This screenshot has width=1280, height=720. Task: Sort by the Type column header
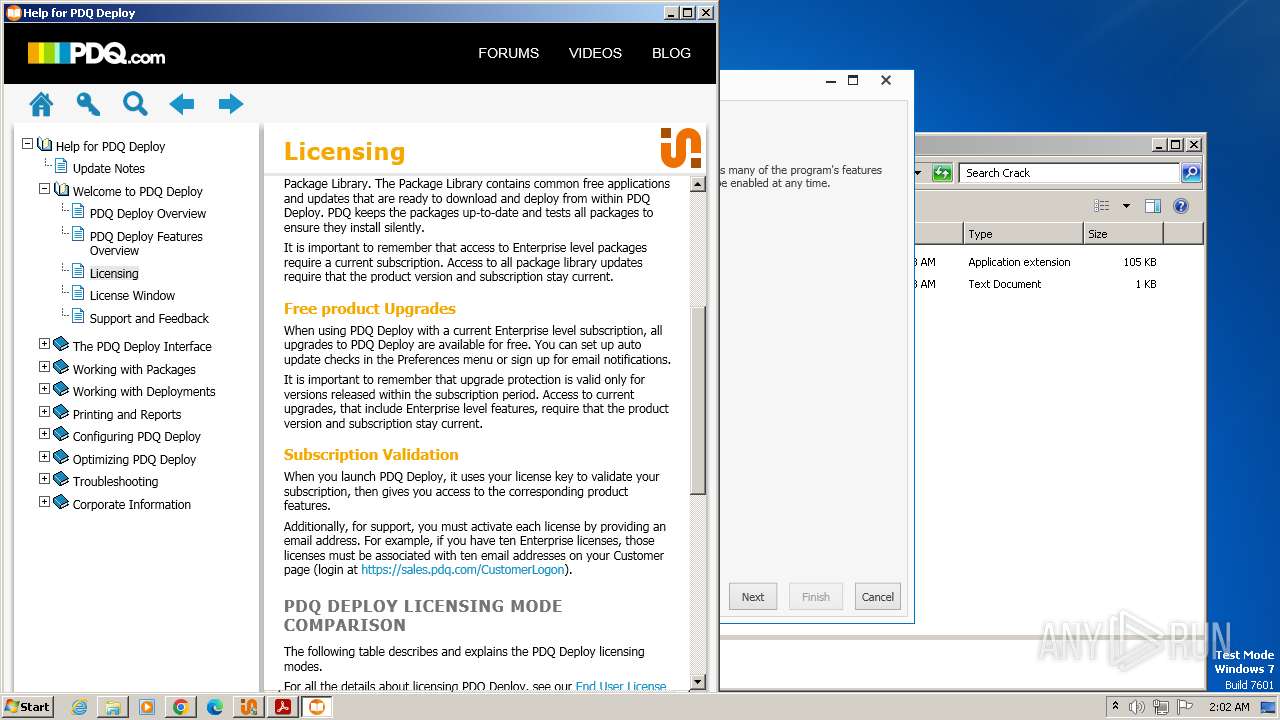[x=1023, y=234]
